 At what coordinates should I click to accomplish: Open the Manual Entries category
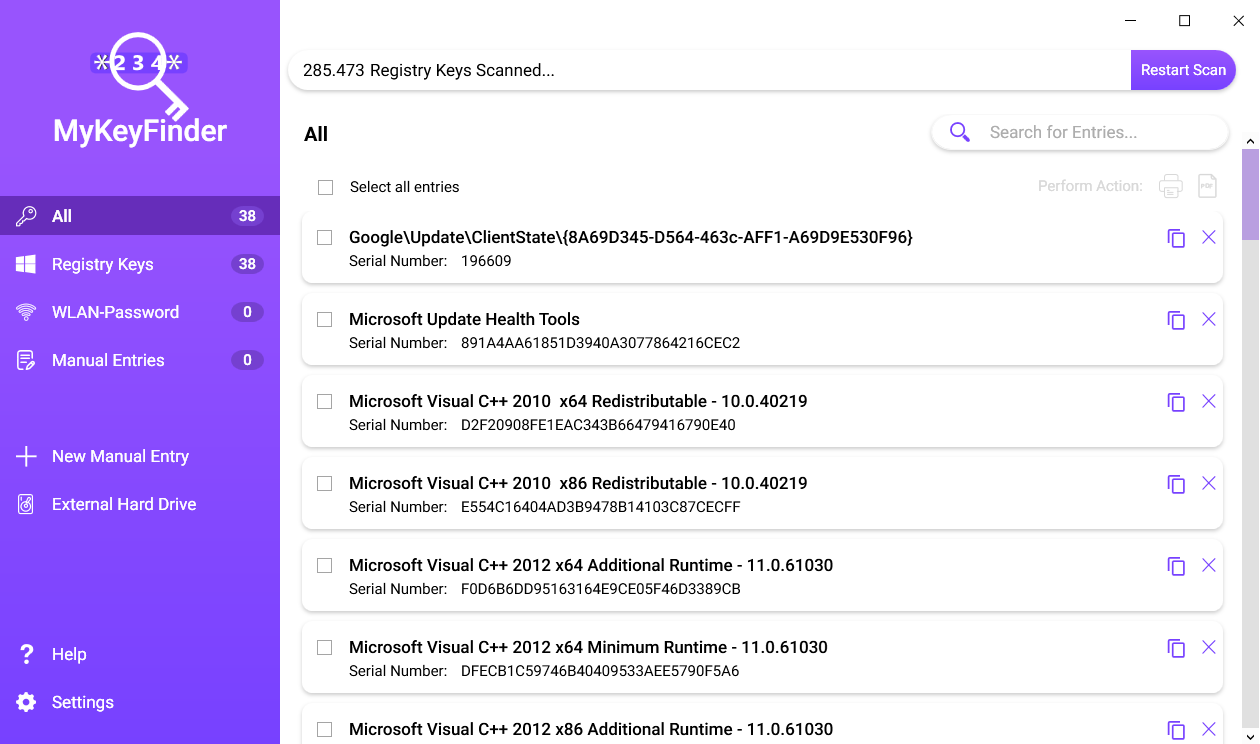click(140, 360)
